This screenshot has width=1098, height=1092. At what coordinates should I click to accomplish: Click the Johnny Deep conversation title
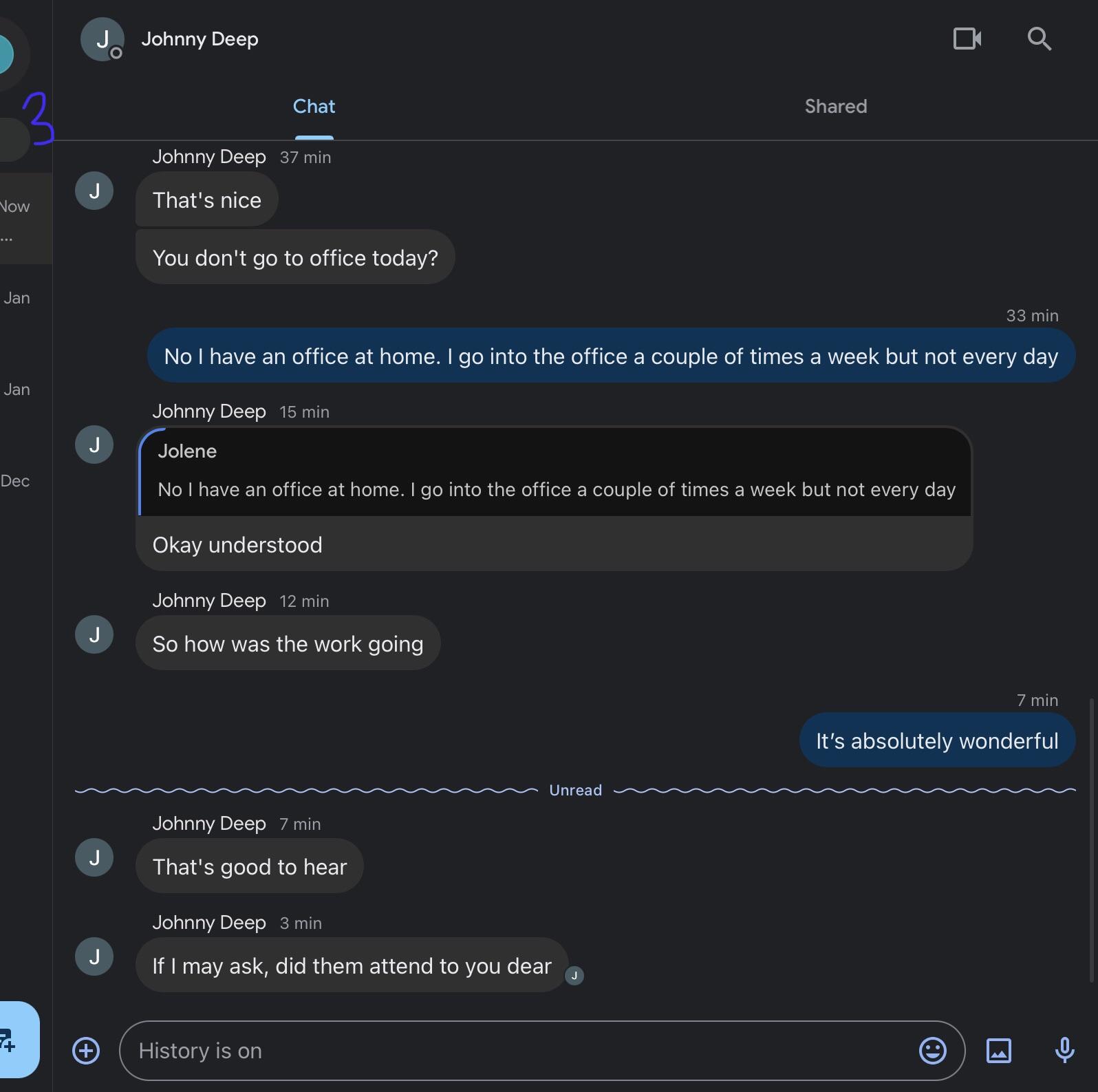pos(200,39)
